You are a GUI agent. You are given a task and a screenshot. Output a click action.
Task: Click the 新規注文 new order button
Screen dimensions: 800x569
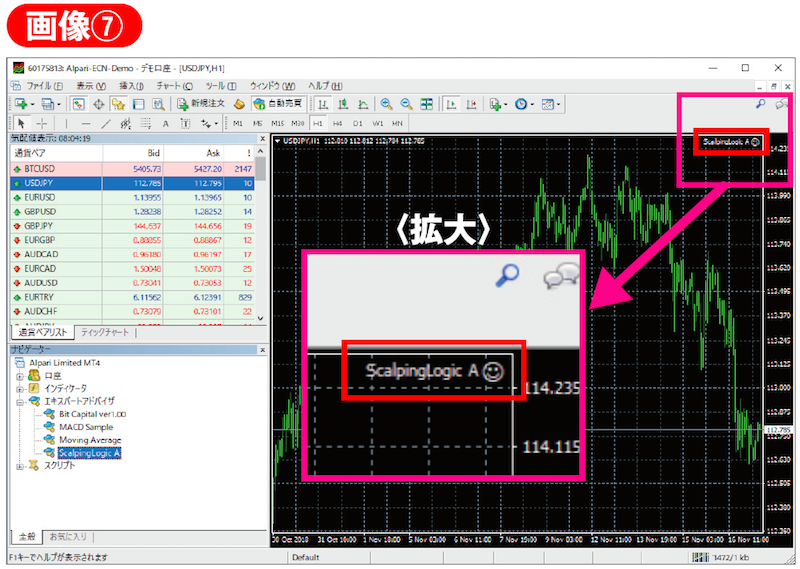click(x=201, y=104)
